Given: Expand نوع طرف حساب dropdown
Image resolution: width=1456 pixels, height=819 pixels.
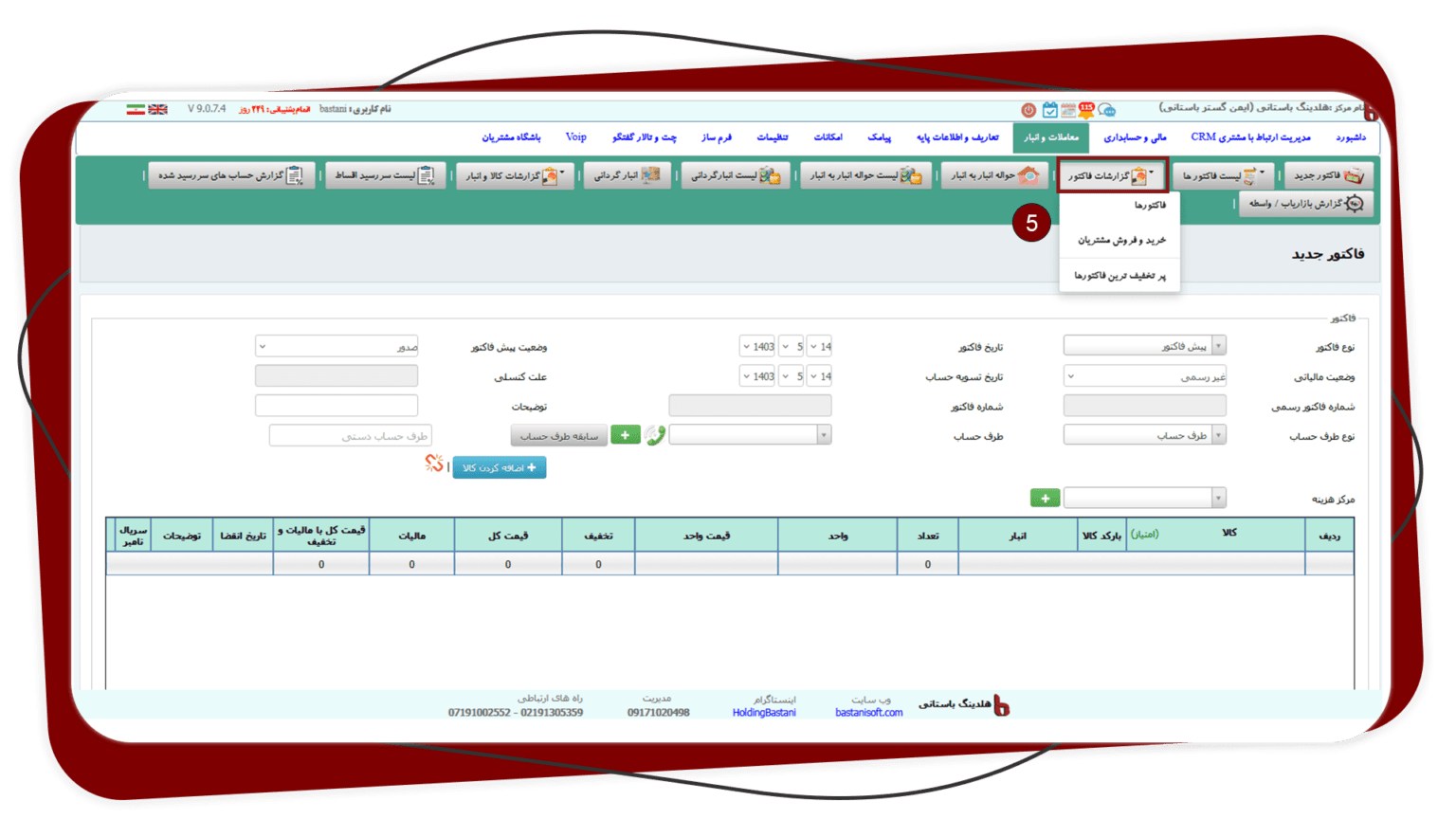Looking at the screenshot, I should click(1144, 435).
